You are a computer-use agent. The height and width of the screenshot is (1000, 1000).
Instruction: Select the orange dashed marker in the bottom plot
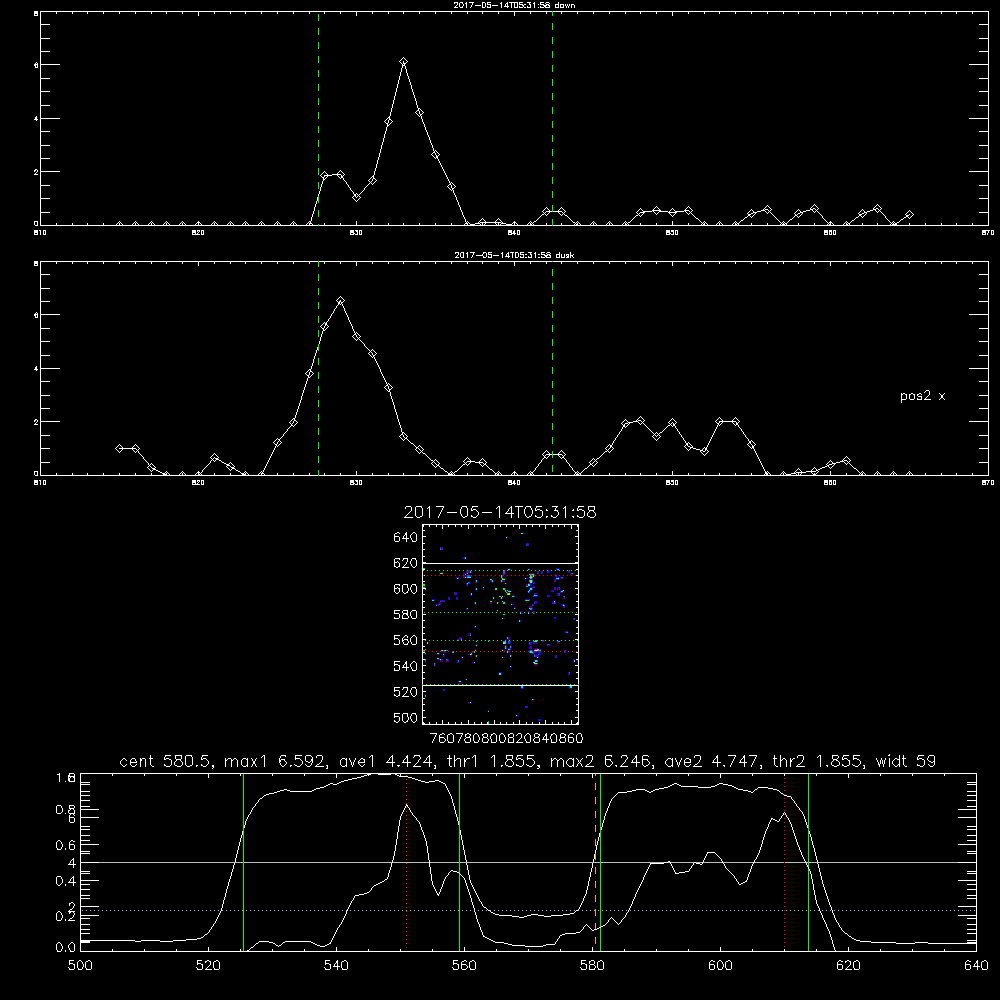coord(596,862)
